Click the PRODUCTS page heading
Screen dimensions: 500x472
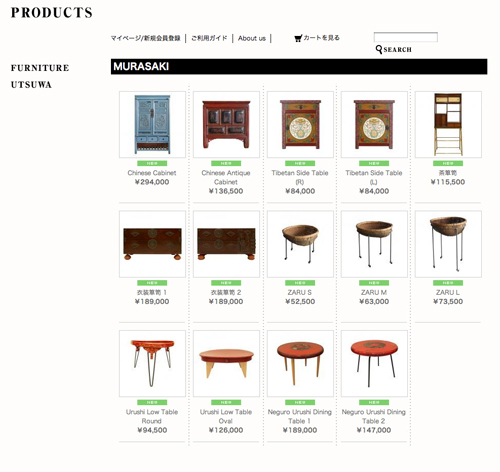pyautogui.click(x=52, y=13)
